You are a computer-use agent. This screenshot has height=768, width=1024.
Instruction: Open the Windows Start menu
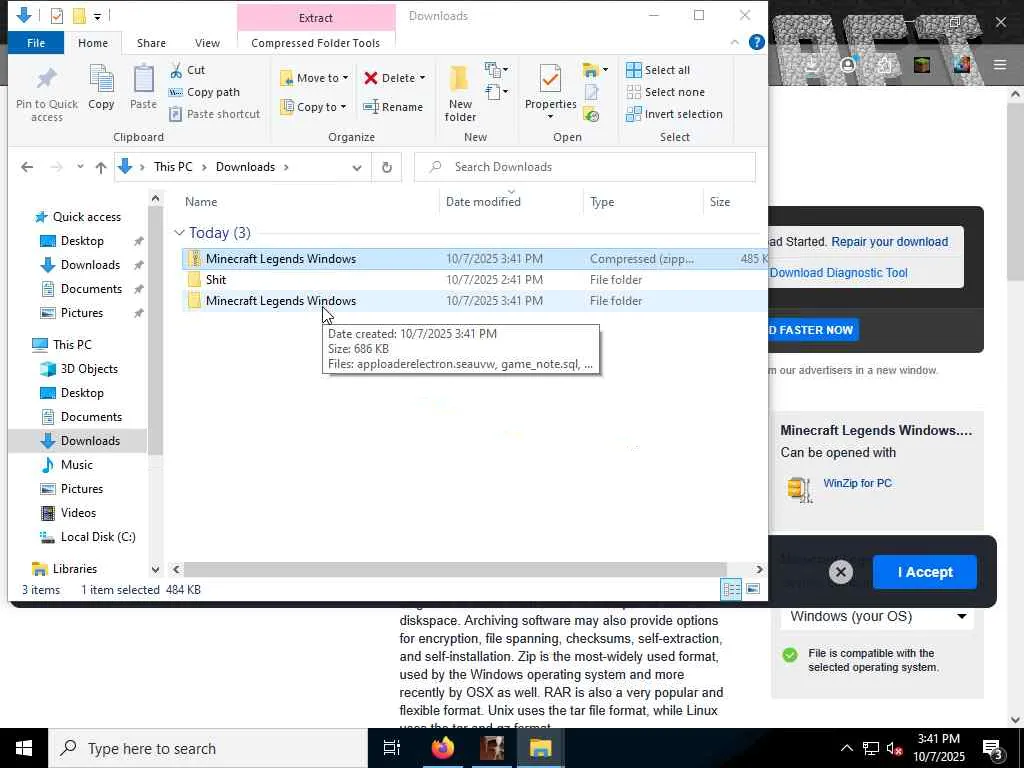24,748
